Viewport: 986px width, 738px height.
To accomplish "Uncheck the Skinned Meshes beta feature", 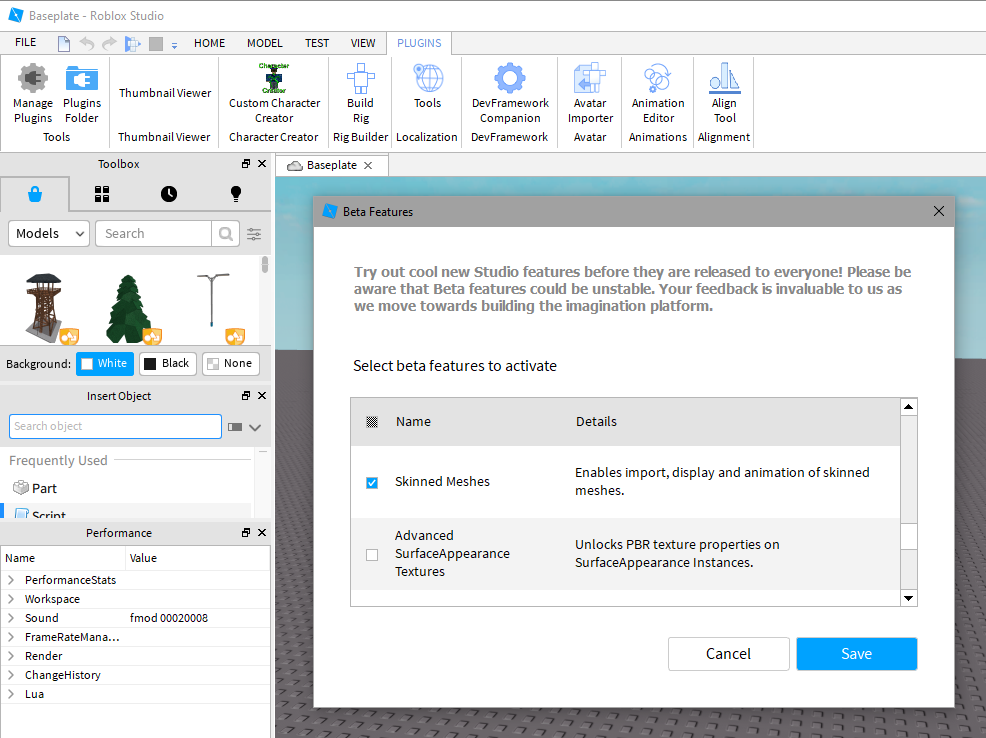I will pos(372,483).
